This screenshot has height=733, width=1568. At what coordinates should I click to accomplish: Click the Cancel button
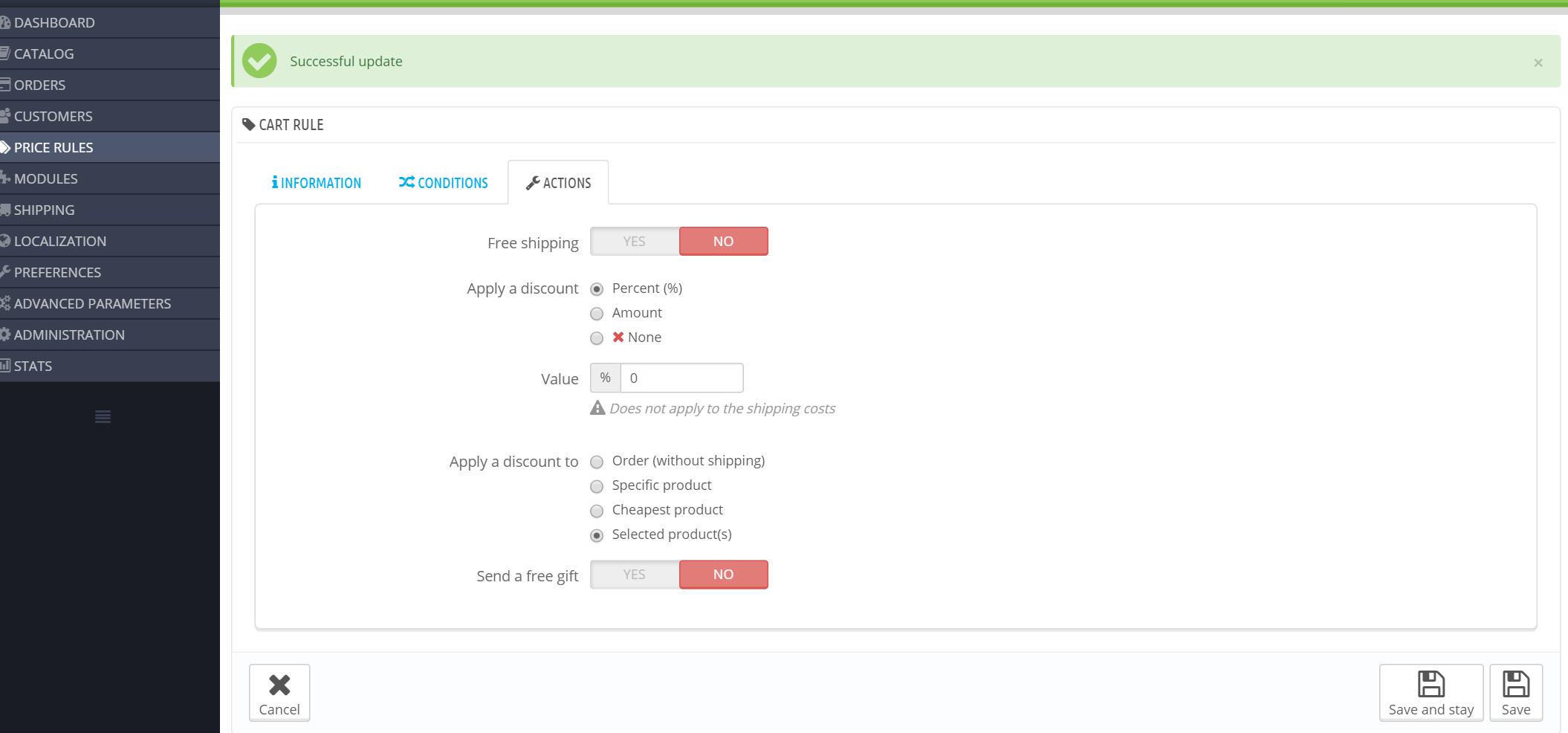coord(279,693)
